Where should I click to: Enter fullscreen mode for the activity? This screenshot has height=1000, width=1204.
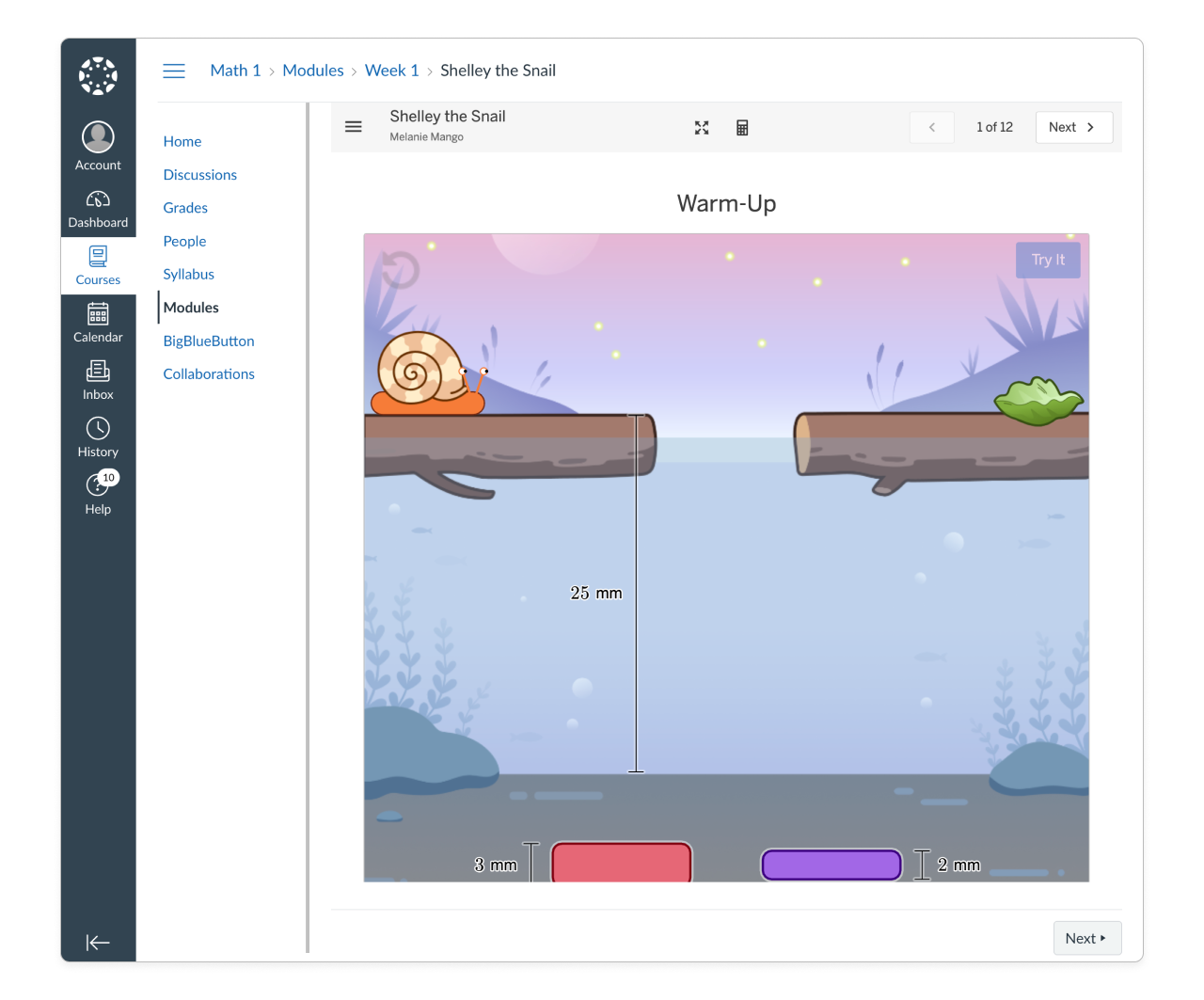pyautogui.click(x=702, y=128)
